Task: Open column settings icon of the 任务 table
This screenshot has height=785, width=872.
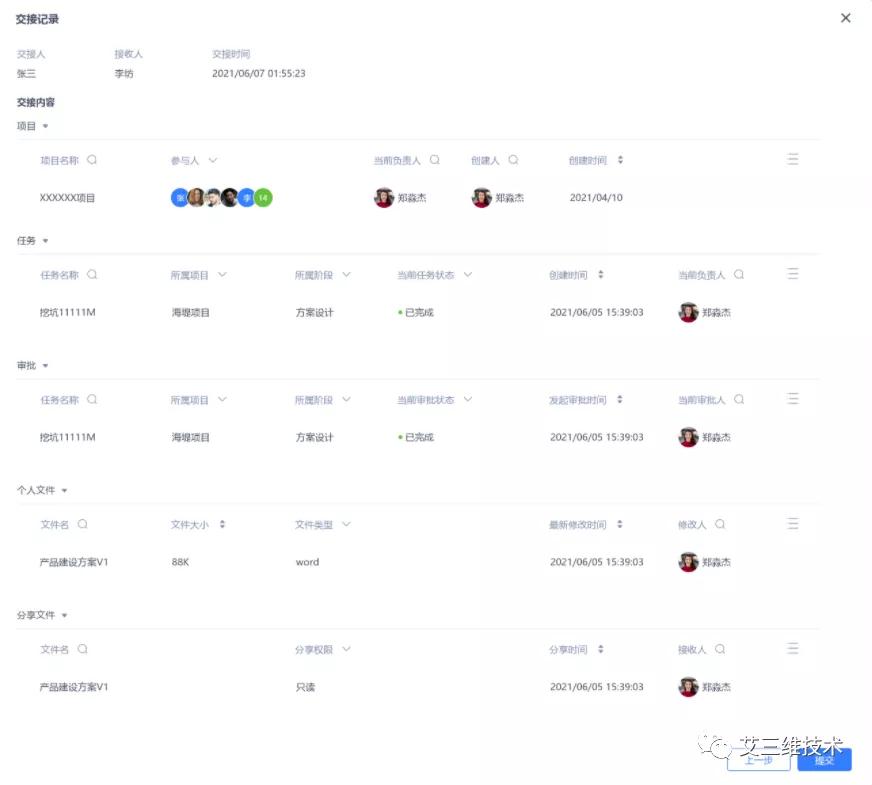Action: (793, 273)
